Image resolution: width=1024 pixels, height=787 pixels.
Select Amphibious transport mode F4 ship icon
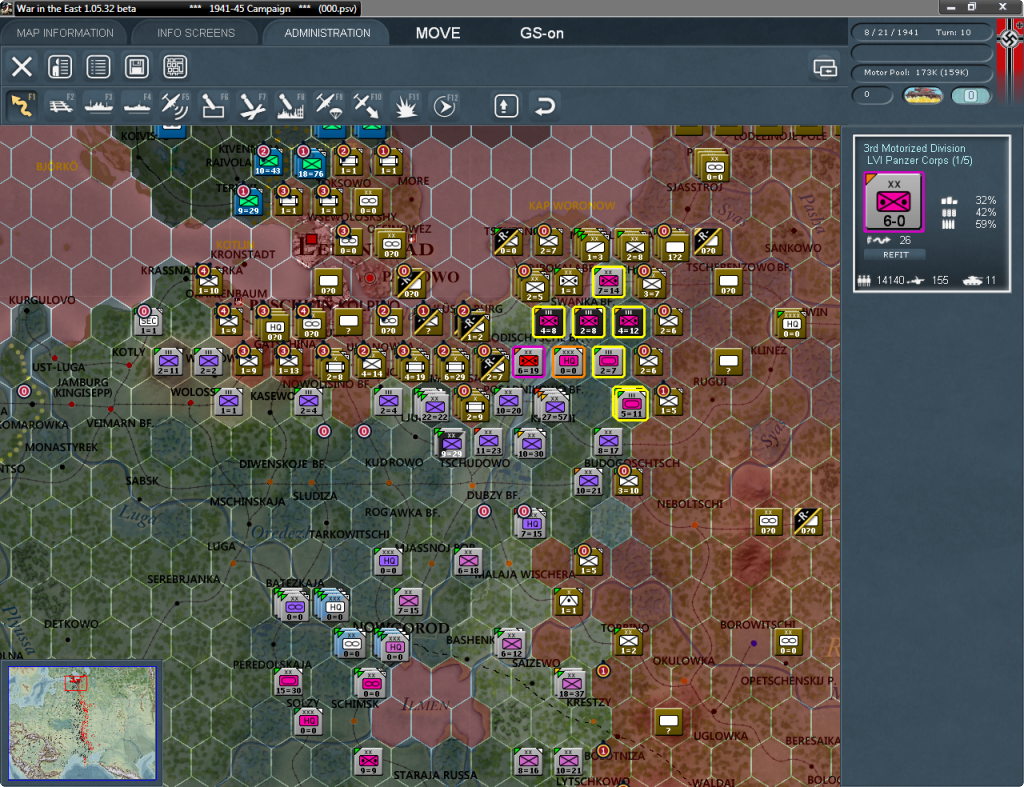[x=137, y=106]
